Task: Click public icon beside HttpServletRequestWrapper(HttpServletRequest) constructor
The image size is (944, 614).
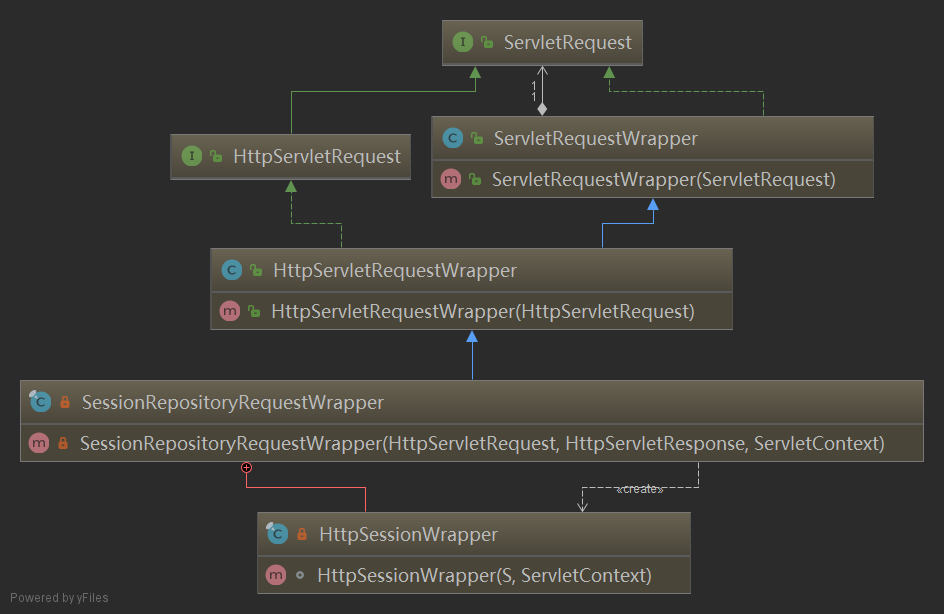Action: pyautogui.click(x=254, y=311)
